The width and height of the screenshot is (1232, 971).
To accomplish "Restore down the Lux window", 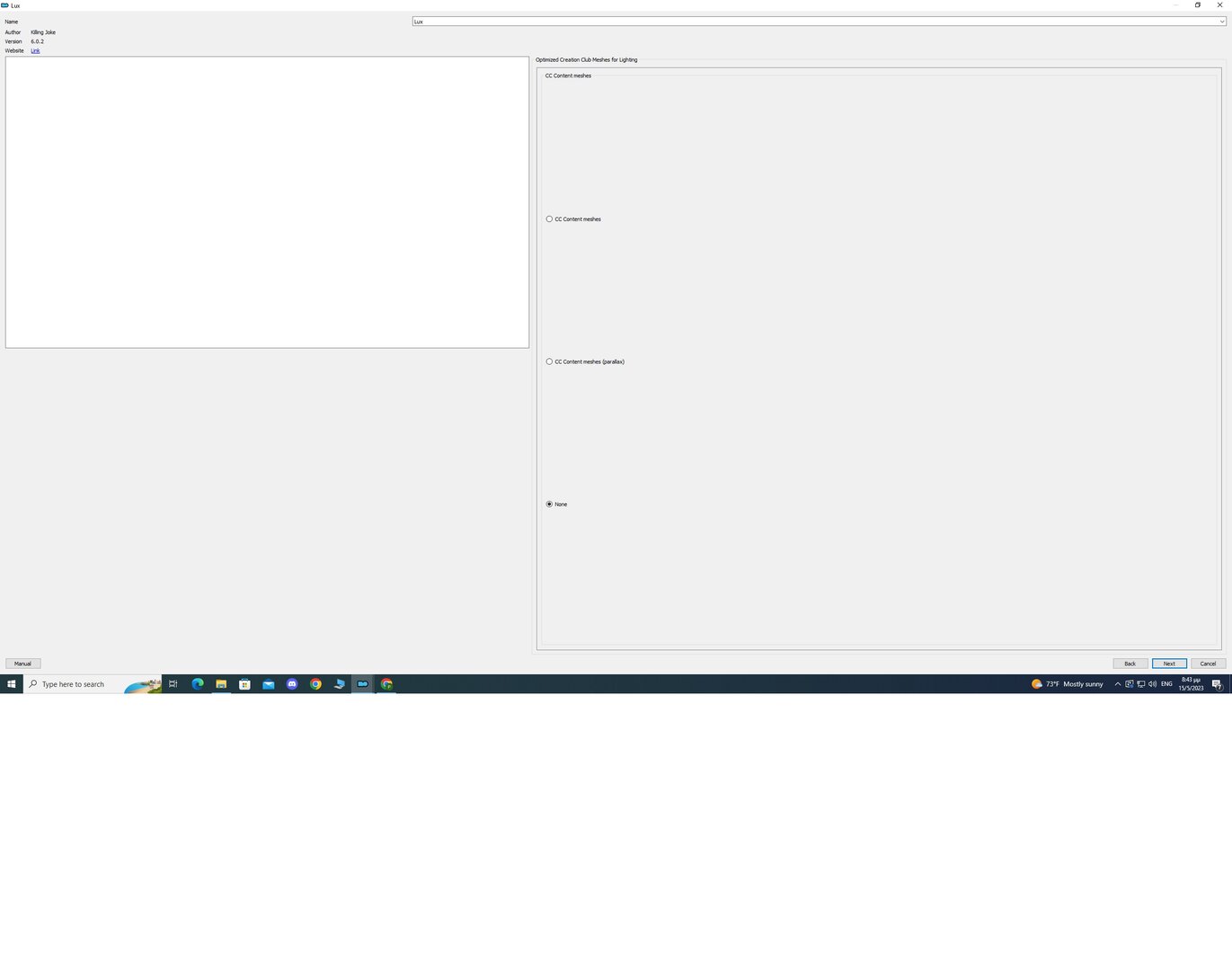I will point(1197,5).
